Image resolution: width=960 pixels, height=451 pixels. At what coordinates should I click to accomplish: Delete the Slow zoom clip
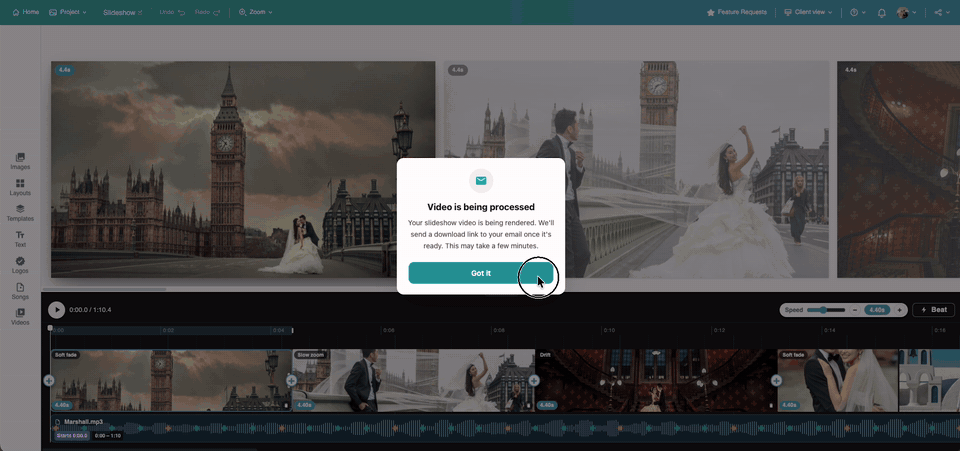[x=528, y=405]
